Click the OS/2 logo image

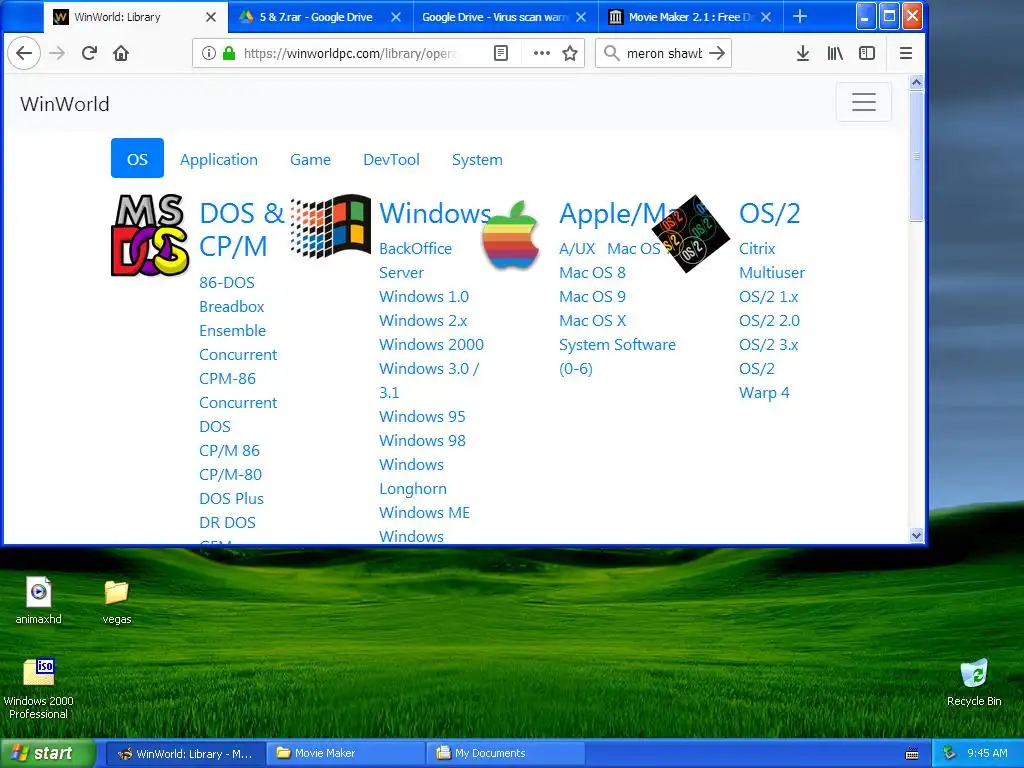point(691,233)
